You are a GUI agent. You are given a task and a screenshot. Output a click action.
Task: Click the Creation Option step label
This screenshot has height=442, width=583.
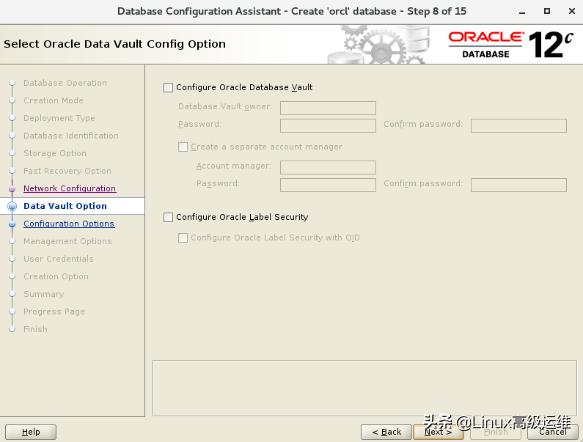(56, 277)
